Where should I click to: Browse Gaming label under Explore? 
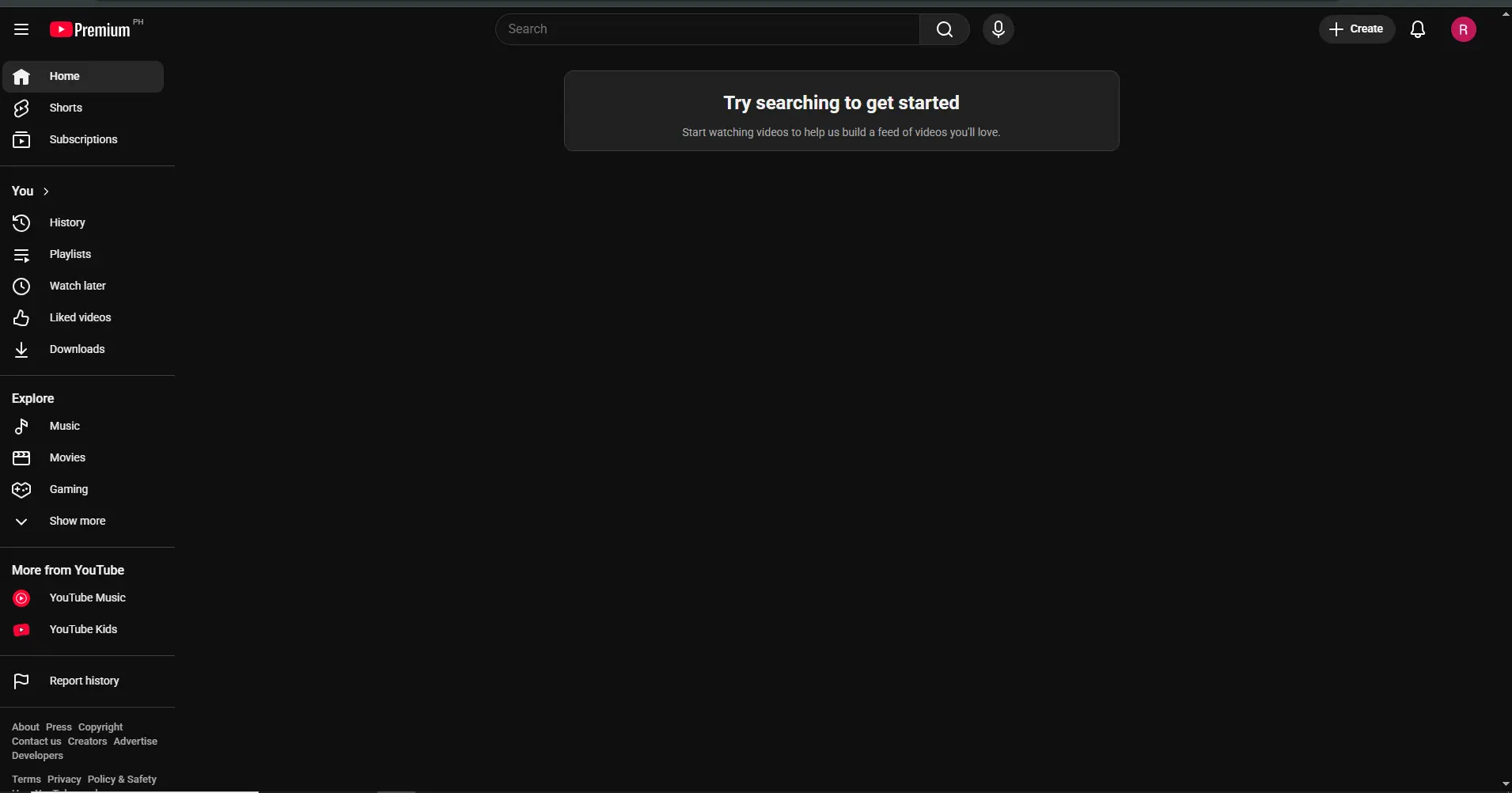pyautogui.click(x=69, y=490)
